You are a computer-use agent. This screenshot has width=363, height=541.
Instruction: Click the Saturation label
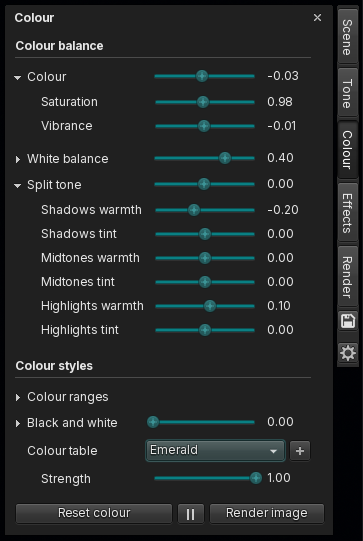[69, 102]
